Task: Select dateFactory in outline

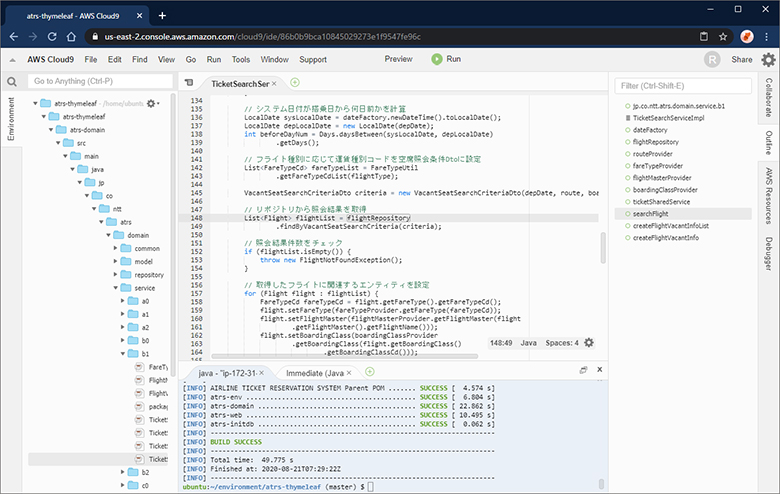Action: click(x=650, y=130)
